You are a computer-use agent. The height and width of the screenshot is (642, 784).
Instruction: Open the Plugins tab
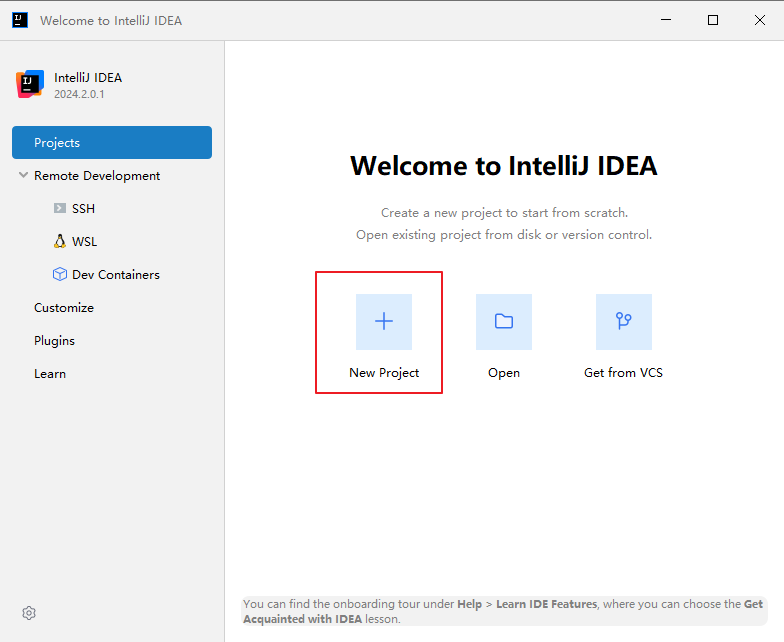[54, 341]
